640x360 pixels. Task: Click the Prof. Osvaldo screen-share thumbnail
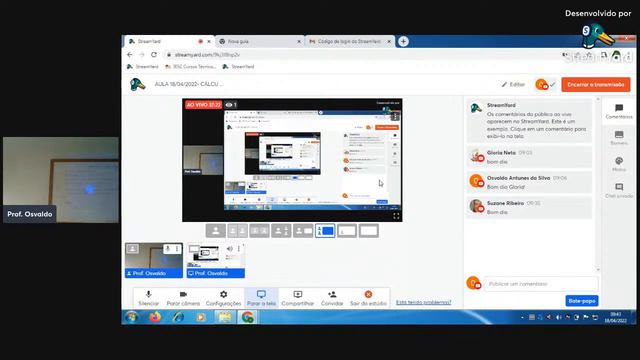pos(216,260)
